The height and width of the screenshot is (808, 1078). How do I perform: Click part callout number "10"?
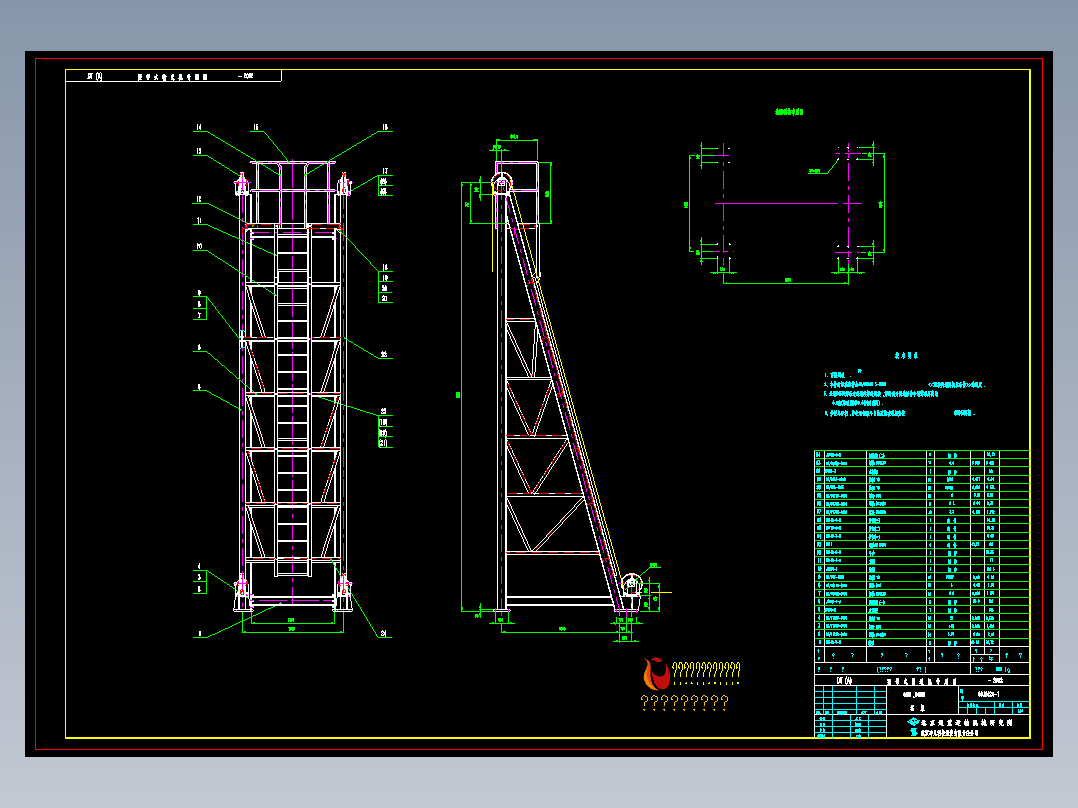[x=199, y=246]
